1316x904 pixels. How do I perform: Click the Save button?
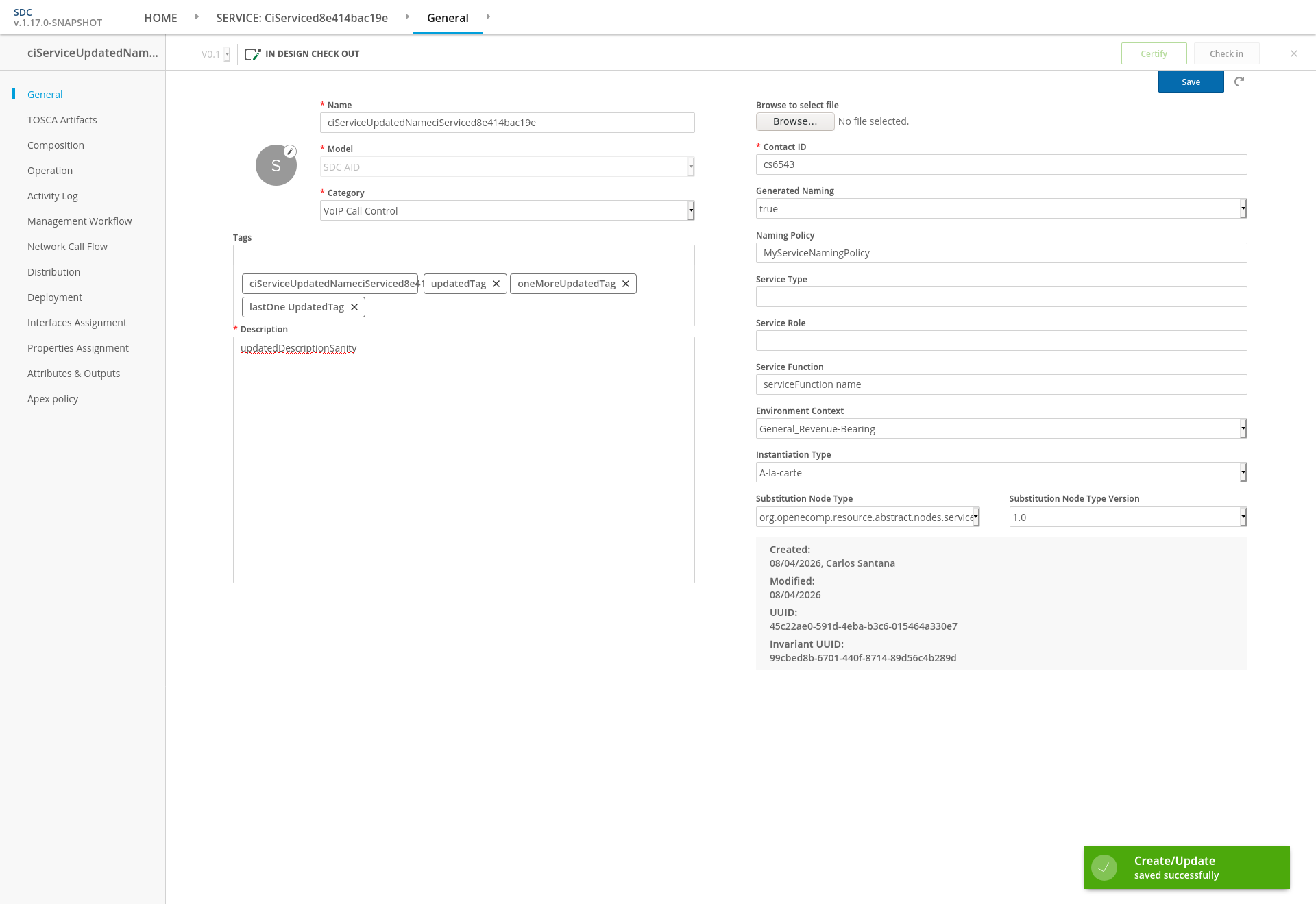[1191, 82]
